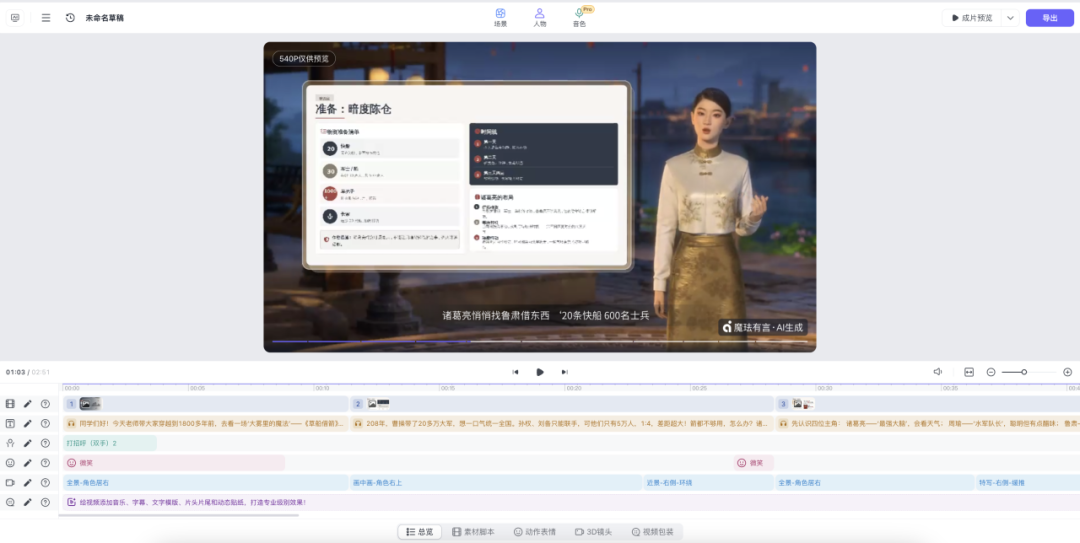
Task: Click the 540P仅供预览 badge
Action: (304, 59)
